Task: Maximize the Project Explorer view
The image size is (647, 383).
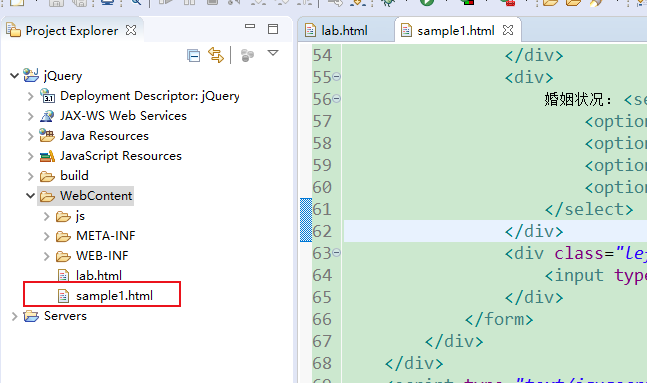Action: pyautogui.click(x=273, y=29)
